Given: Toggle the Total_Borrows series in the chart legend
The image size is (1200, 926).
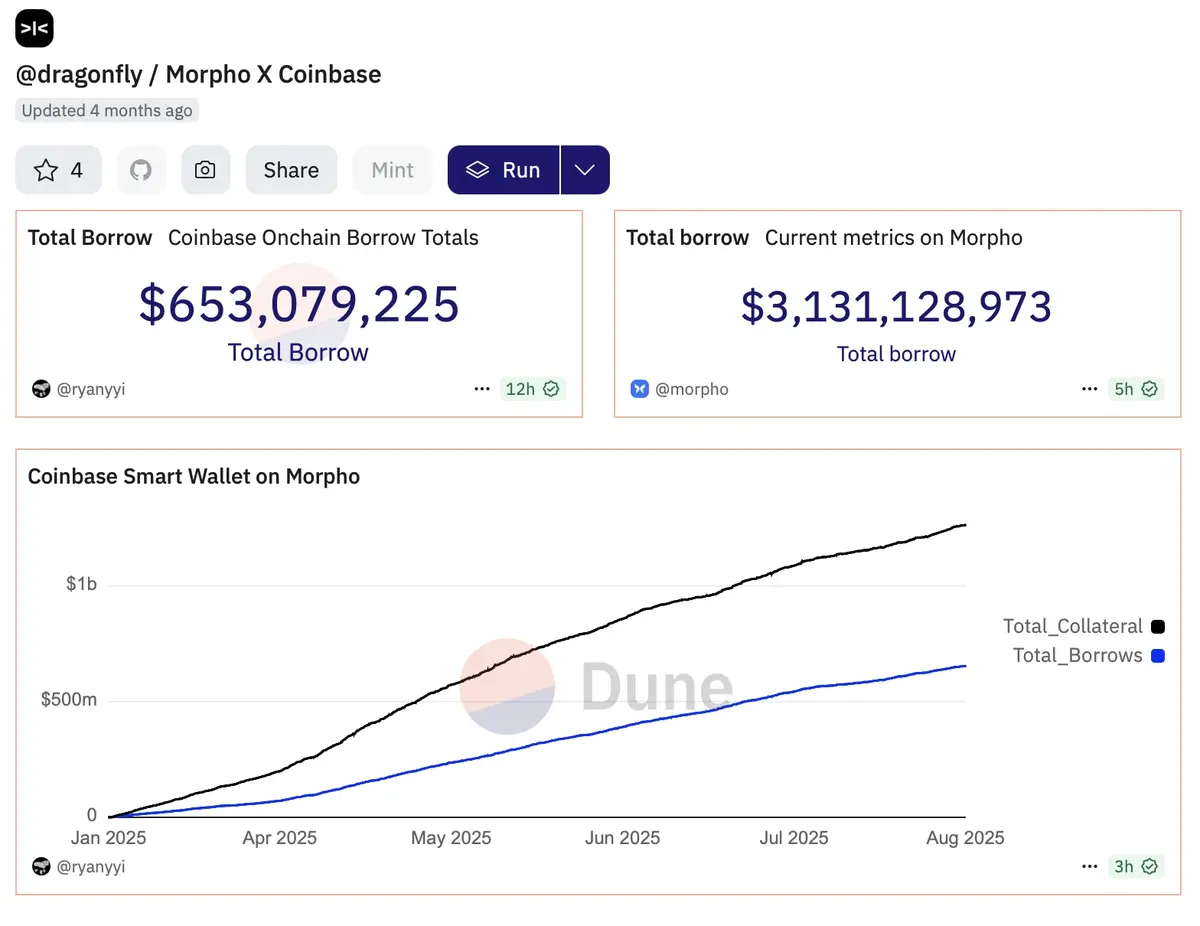Looking at the screenshot, I should (1080, 655).
